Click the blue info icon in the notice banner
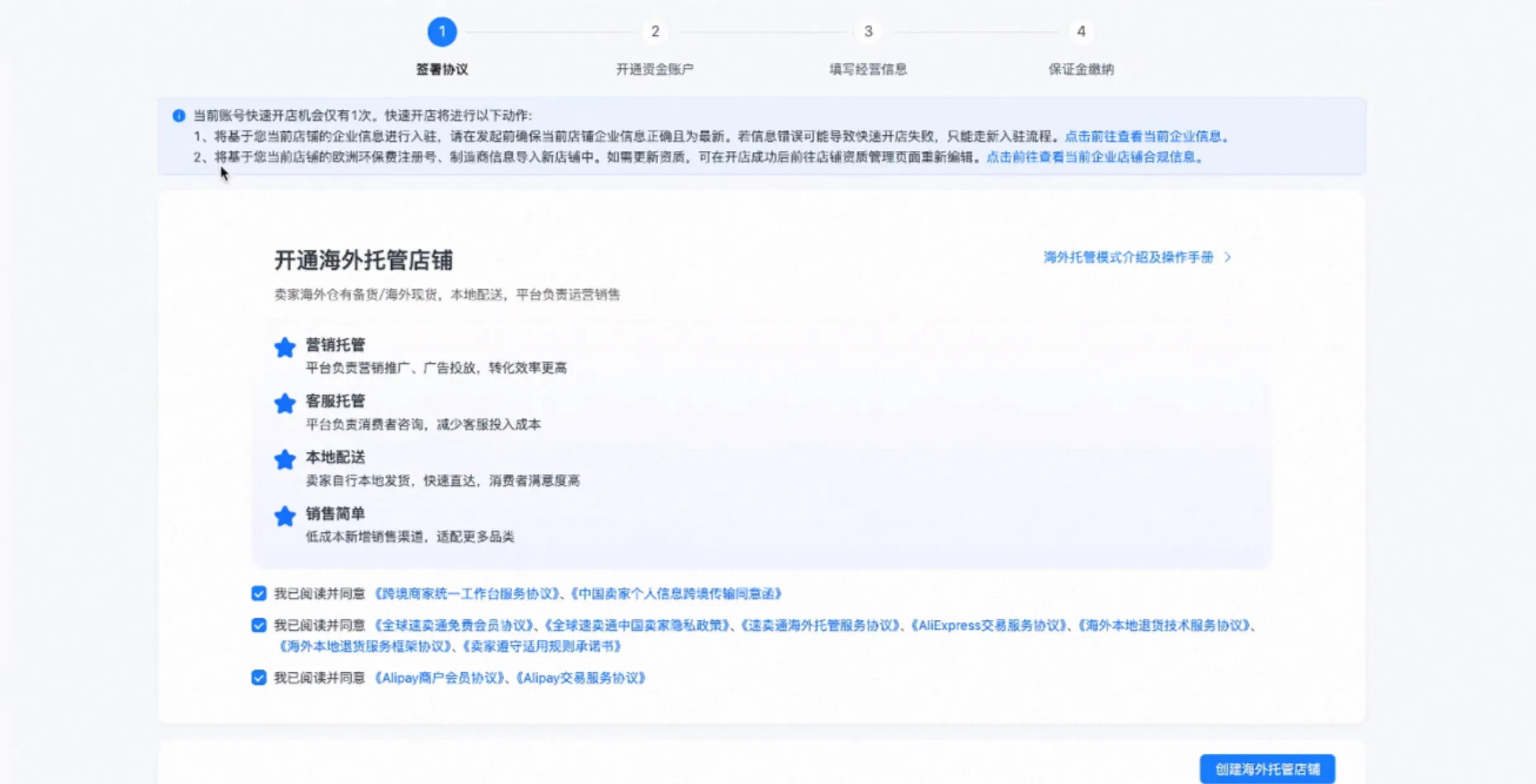This screenshot has width=1536, height=784. click(179, 116)
